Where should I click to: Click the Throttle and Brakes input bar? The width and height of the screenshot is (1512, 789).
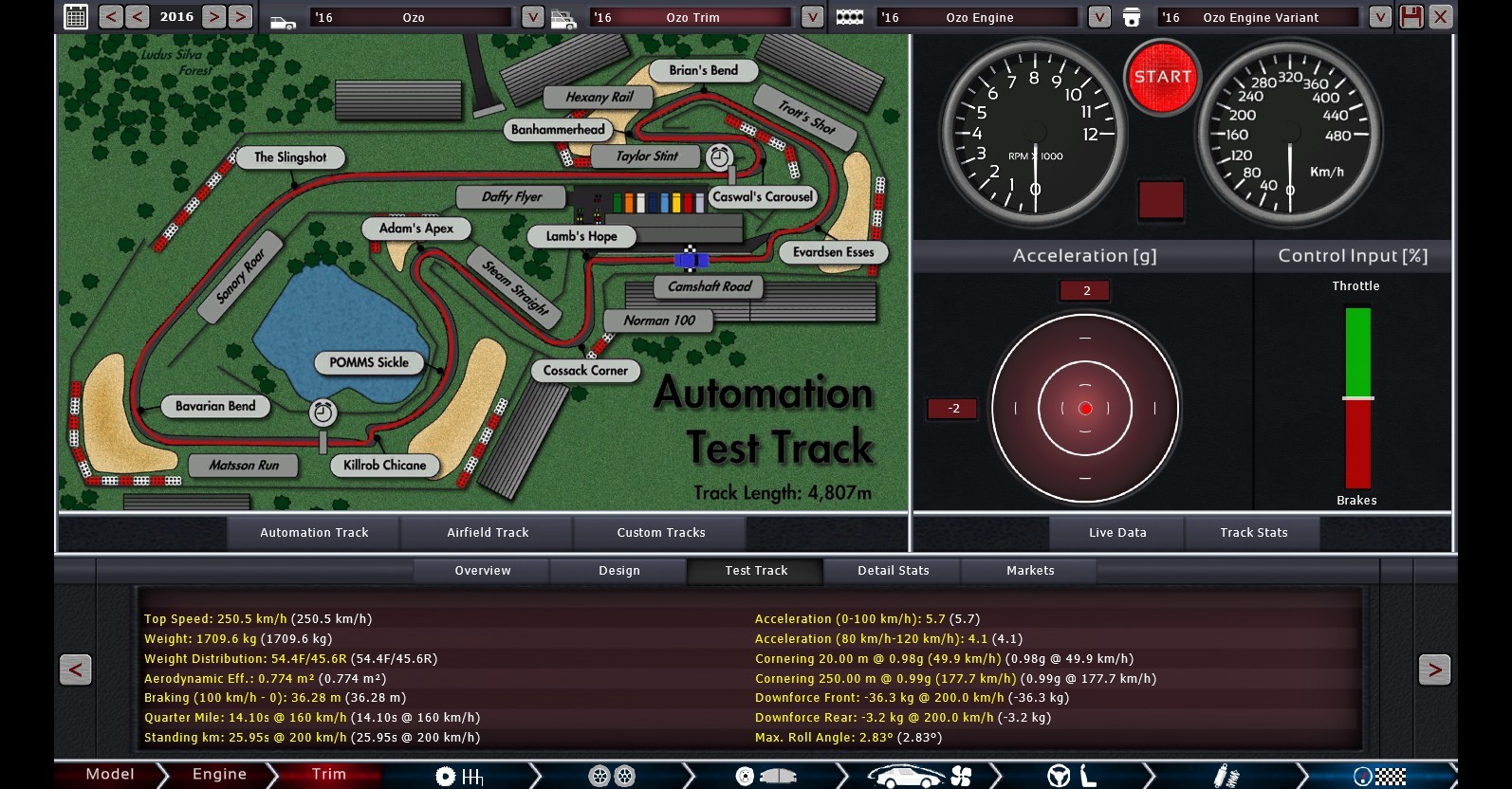click(1357, 397)
